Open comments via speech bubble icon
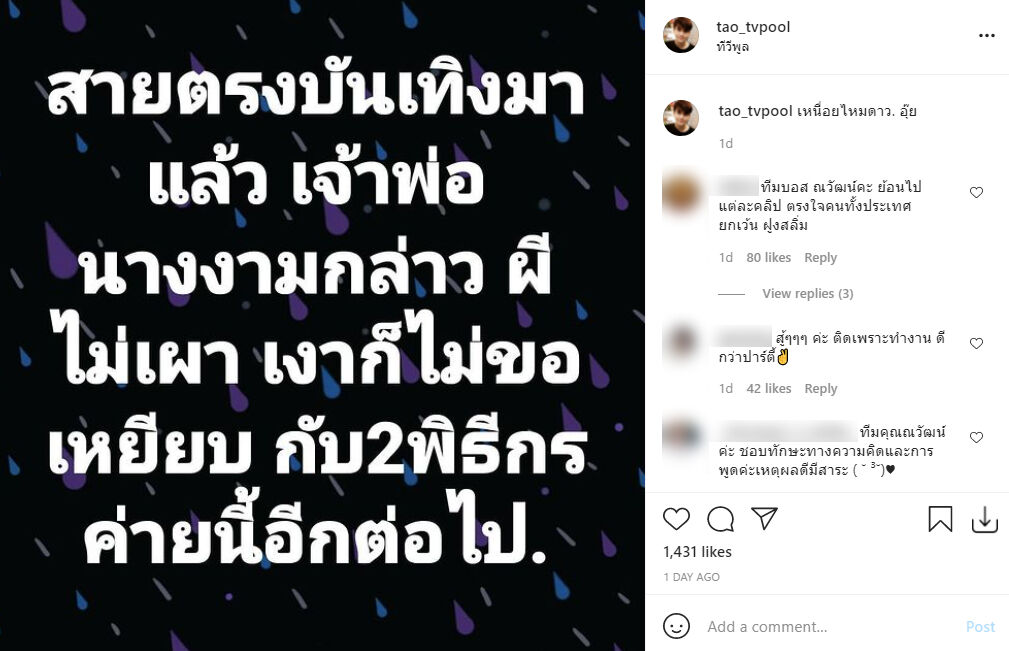Image resolution: width=1009 pixels, height=651 pixels. 720,518
